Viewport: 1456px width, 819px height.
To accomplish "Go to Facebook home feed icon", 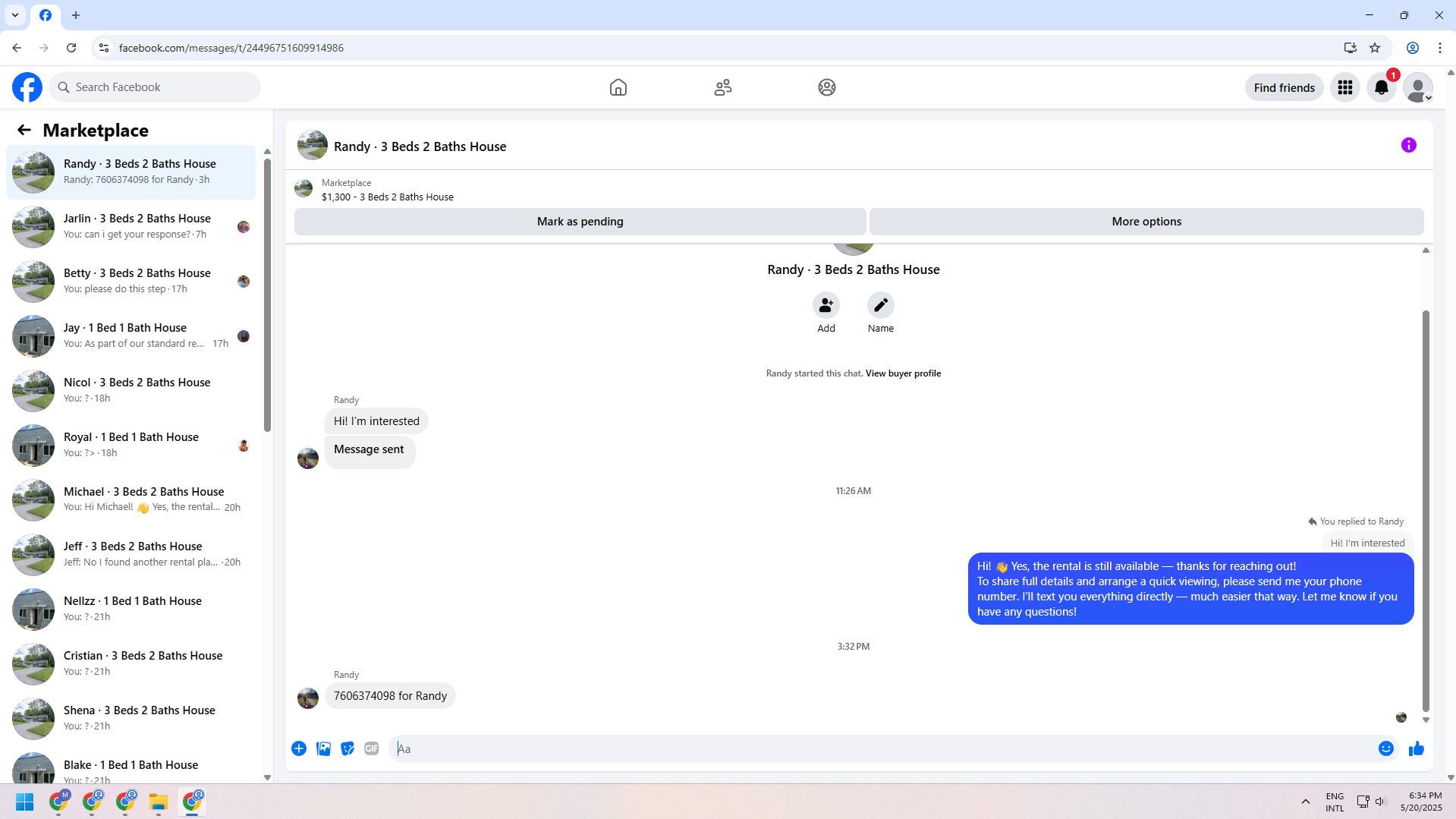I will coord(618,87).
